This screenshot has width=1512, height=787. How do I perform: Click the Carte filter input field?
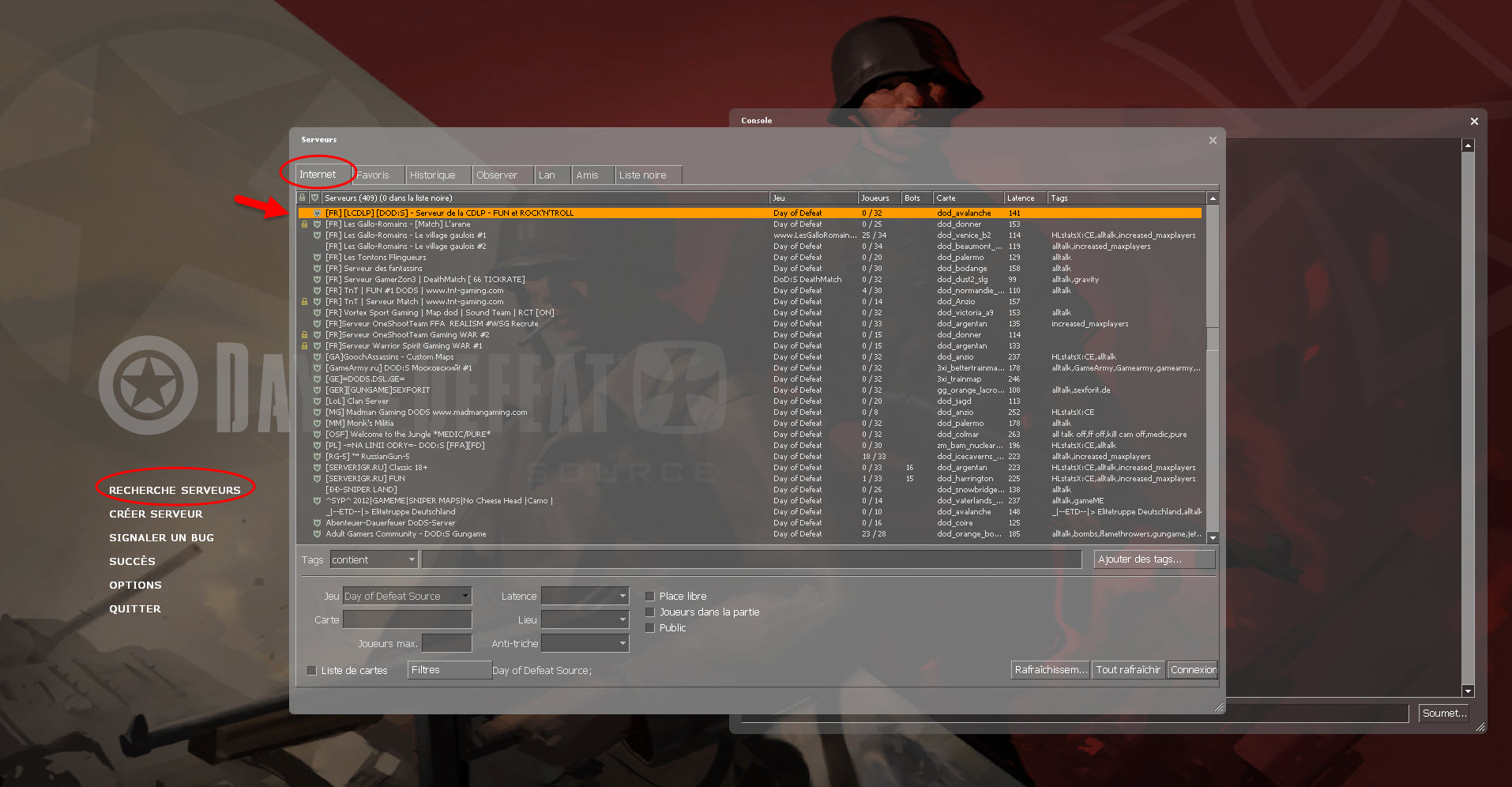tap(407, 620)
